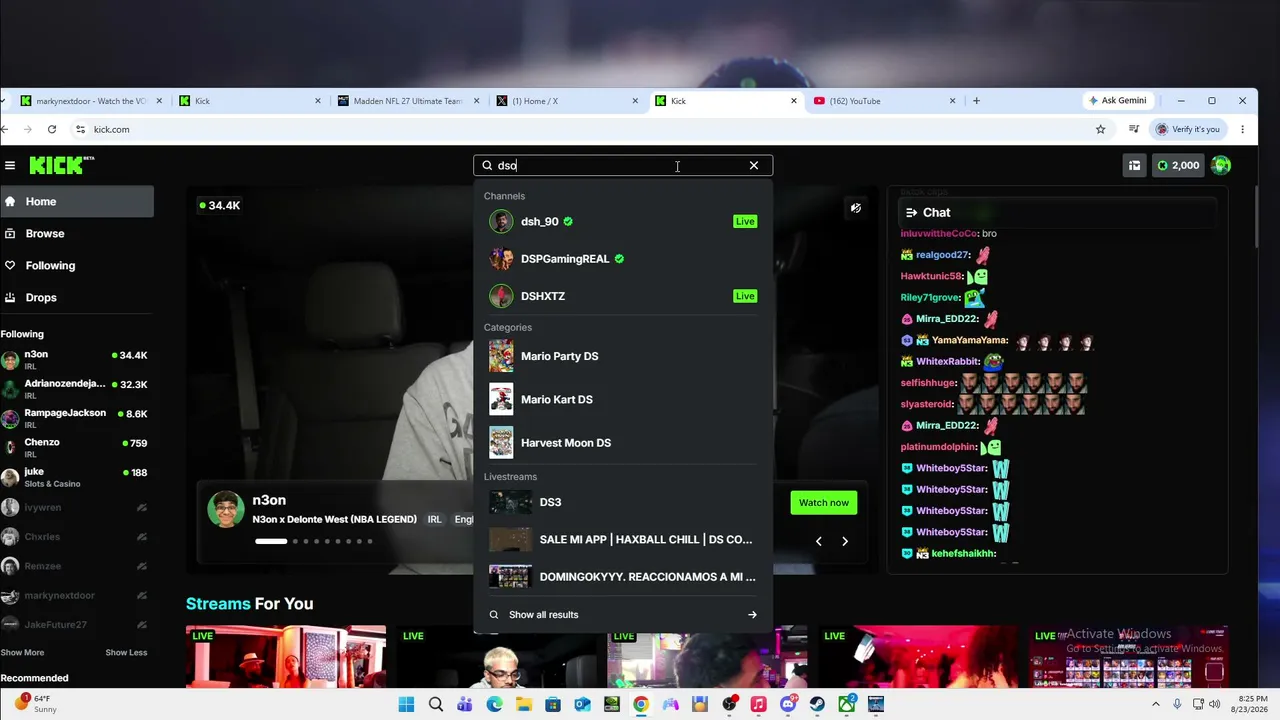Click Show Less under Following
This screenshot has height=720, width=1280.
tap(126, 652)
